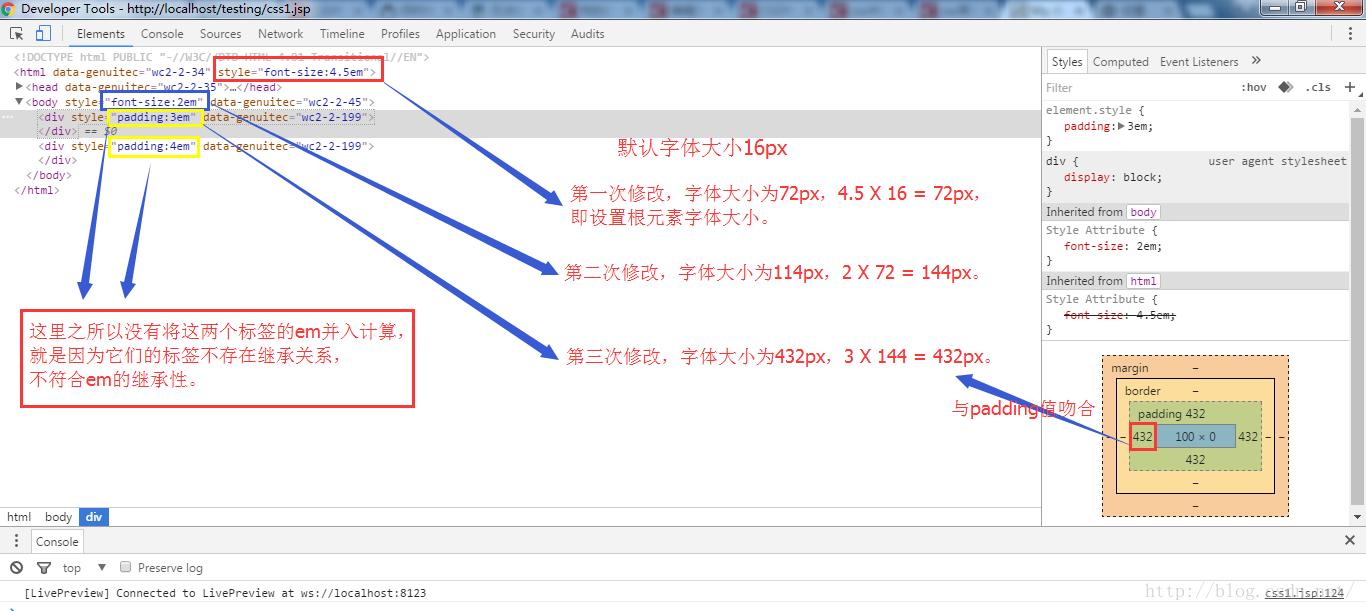1366x611 pixels.
Task: Click the struck-through font-size: 4.5em declaration
Action: pyautogui.click(x=1120, y=315)
